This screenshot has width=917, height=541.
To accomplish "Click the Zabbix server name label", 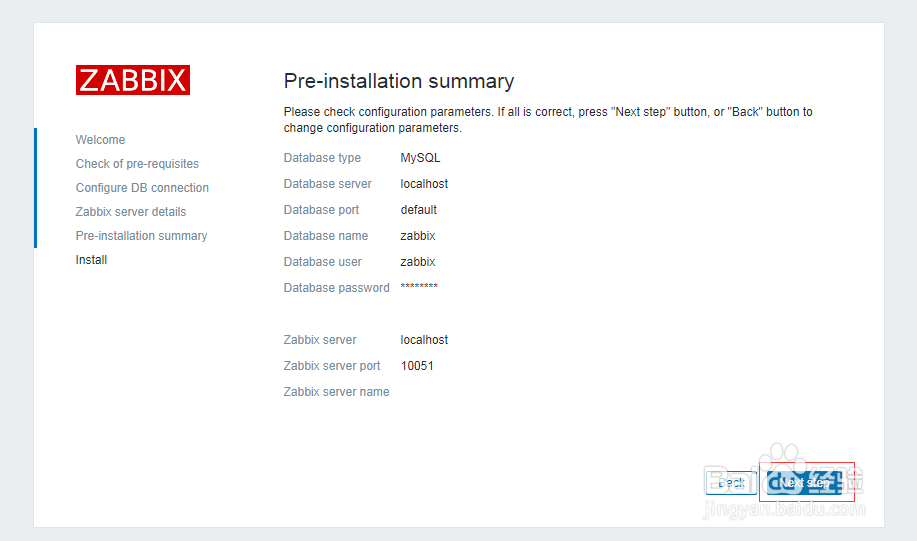I will (x=336, y=392).
